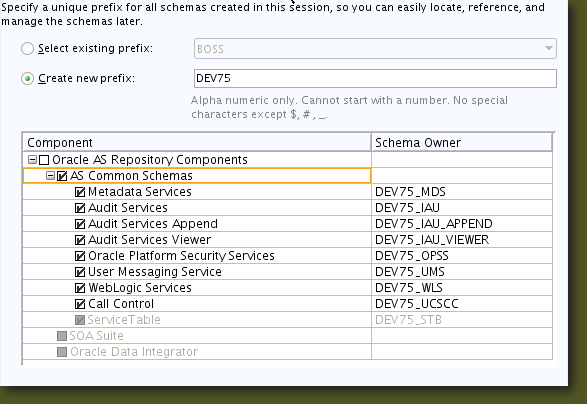Select the DEV75_IAU schema owner cell

click(x=462, y=208)
